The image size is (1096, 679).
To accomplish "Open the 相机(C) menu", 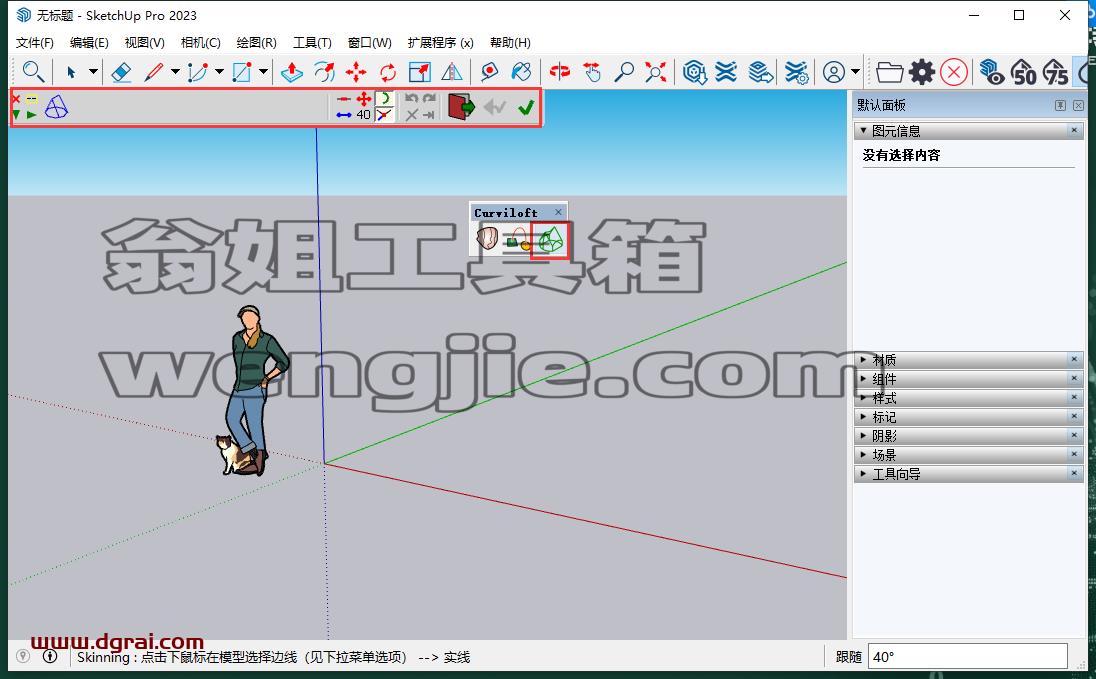I will tap(201, 43).
